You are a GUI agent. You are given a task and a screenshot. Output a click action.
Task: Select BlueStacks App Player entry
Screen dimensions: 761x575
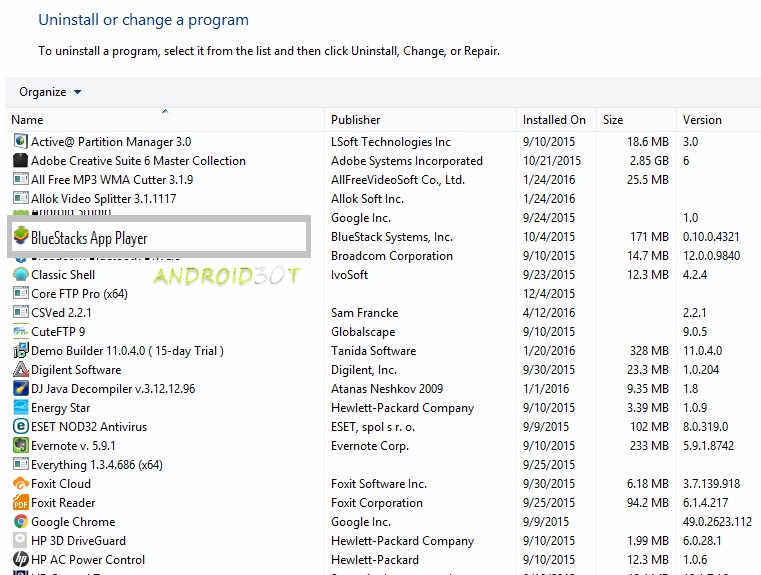point(89,238)
